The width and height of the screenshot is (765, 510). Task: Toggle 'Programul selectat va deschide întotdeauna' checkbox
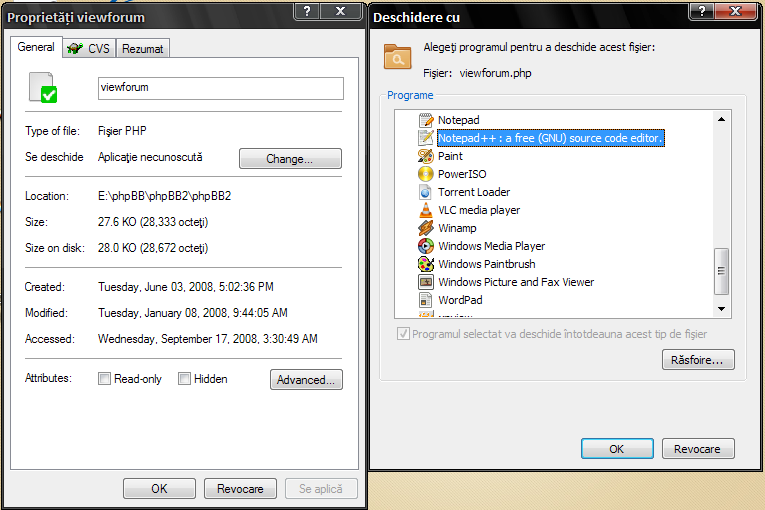pyautogui.click(x=404, y=334)
